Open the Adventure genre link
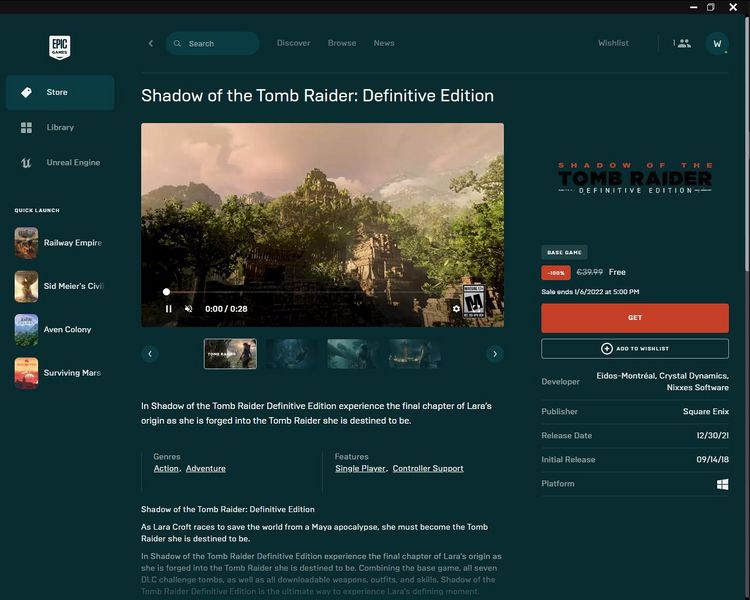 [x=205, y=468]
